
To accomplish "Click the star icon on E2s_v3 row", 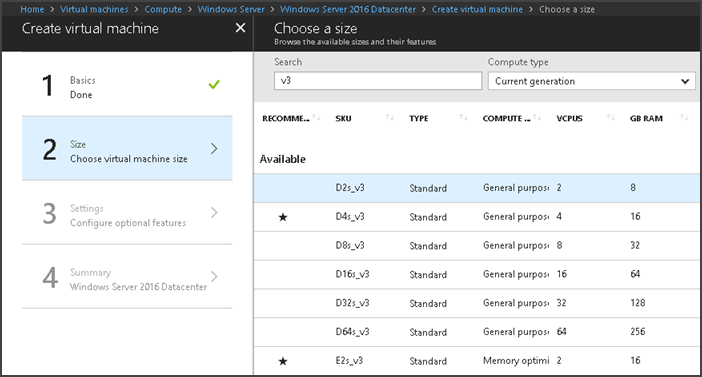I will (x=283, y=361).
